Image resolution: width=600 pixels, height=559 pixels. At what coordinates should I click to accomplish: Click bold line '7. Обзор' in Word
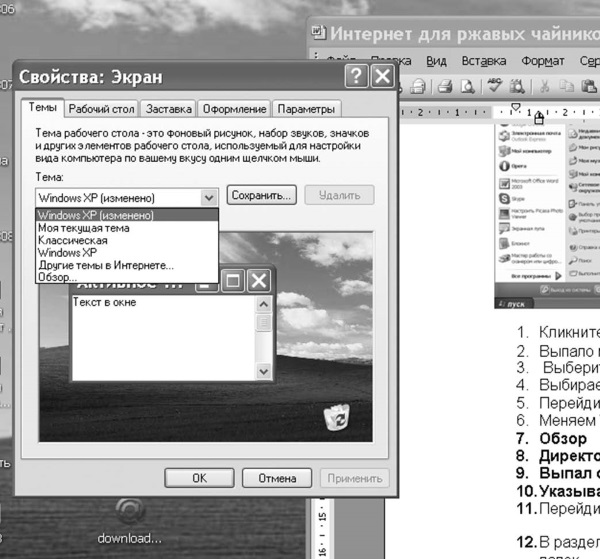[x=551, y=438]
